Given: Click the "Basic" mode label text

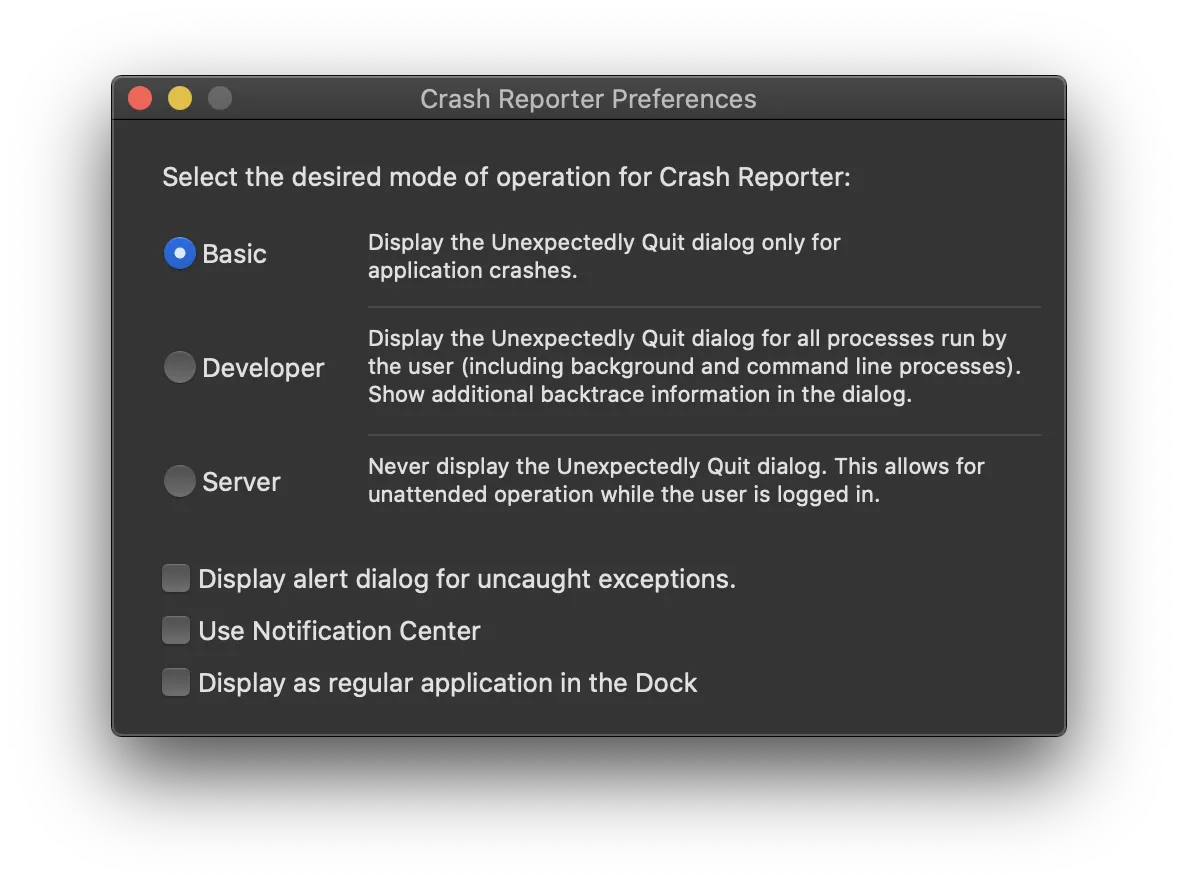Looking at the screenshot, I should (x=234, y=254).
